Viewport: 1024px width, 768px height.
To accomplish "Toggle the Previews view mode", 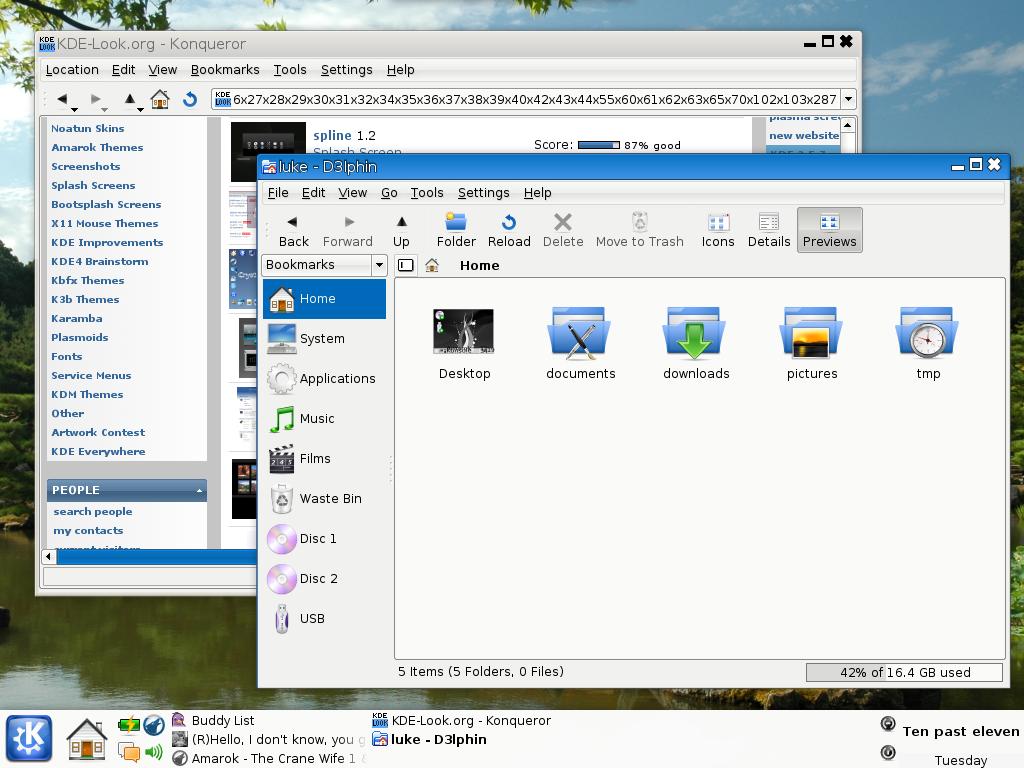I will pos(829,231).
